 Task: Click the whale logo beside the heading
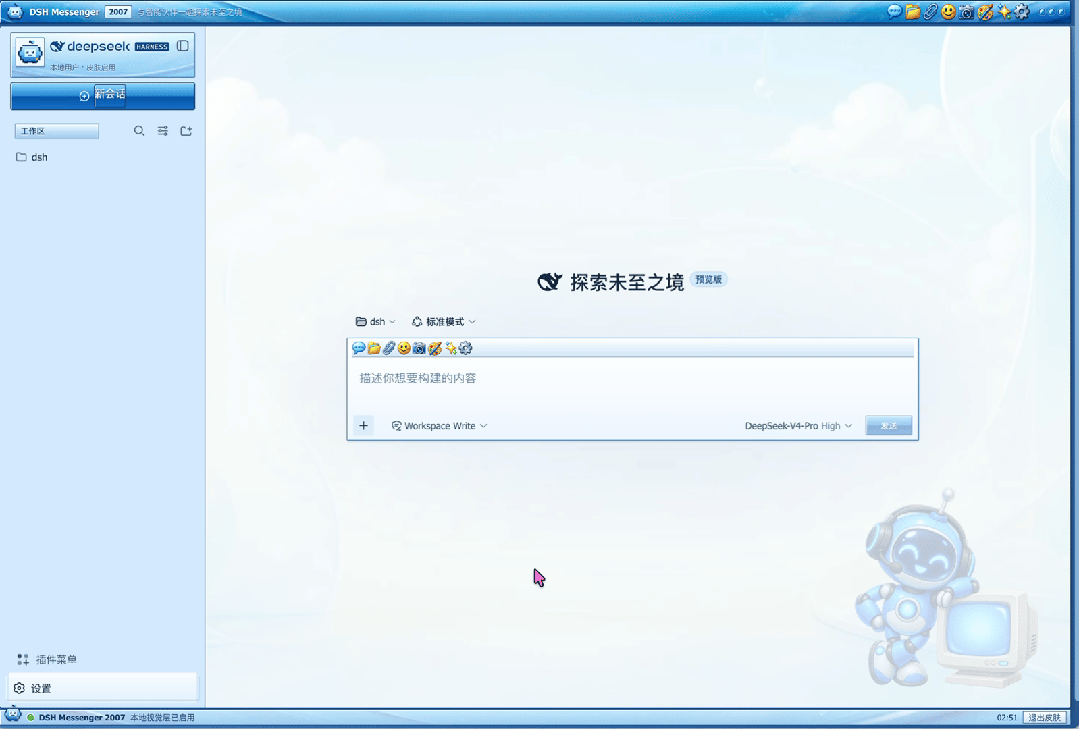(549, 282)
